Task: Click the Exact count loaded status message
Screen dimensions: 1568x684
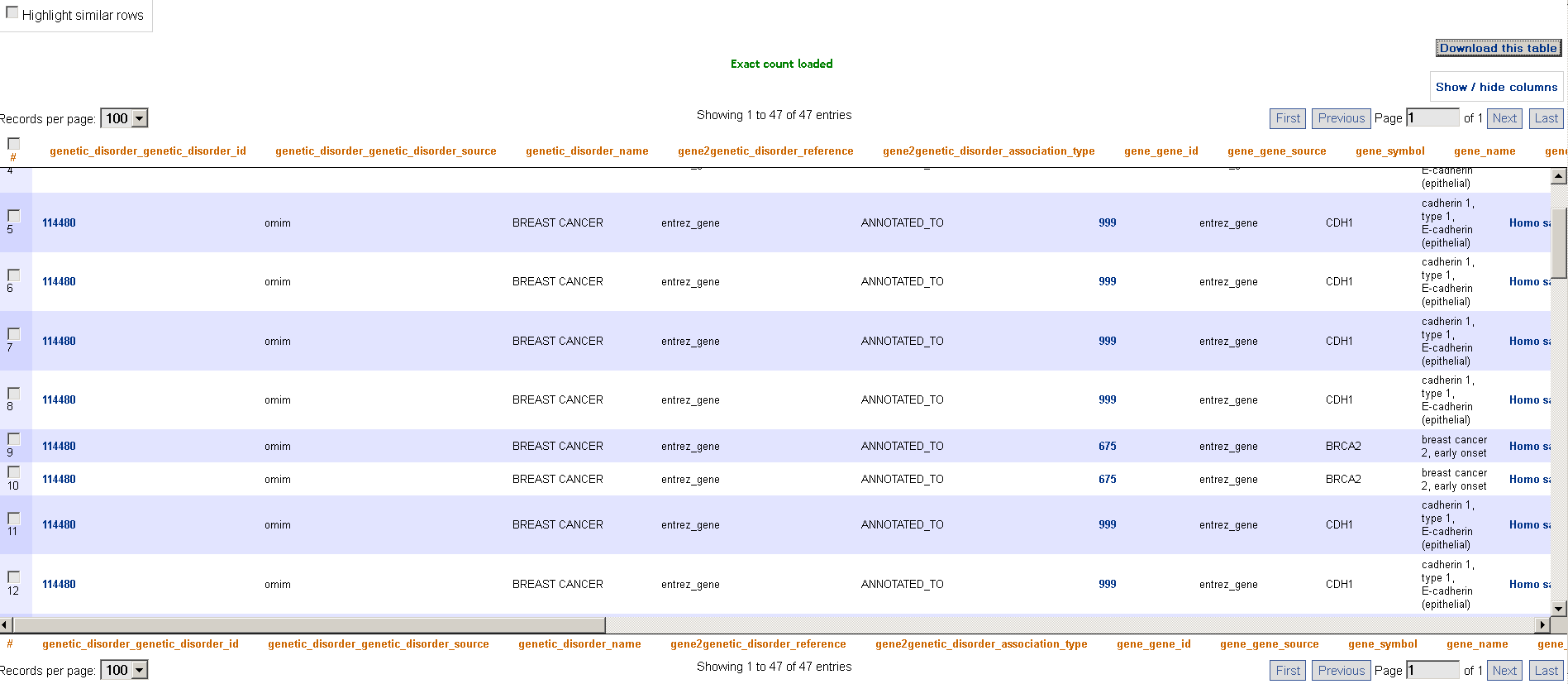Action: coord(781,64)
